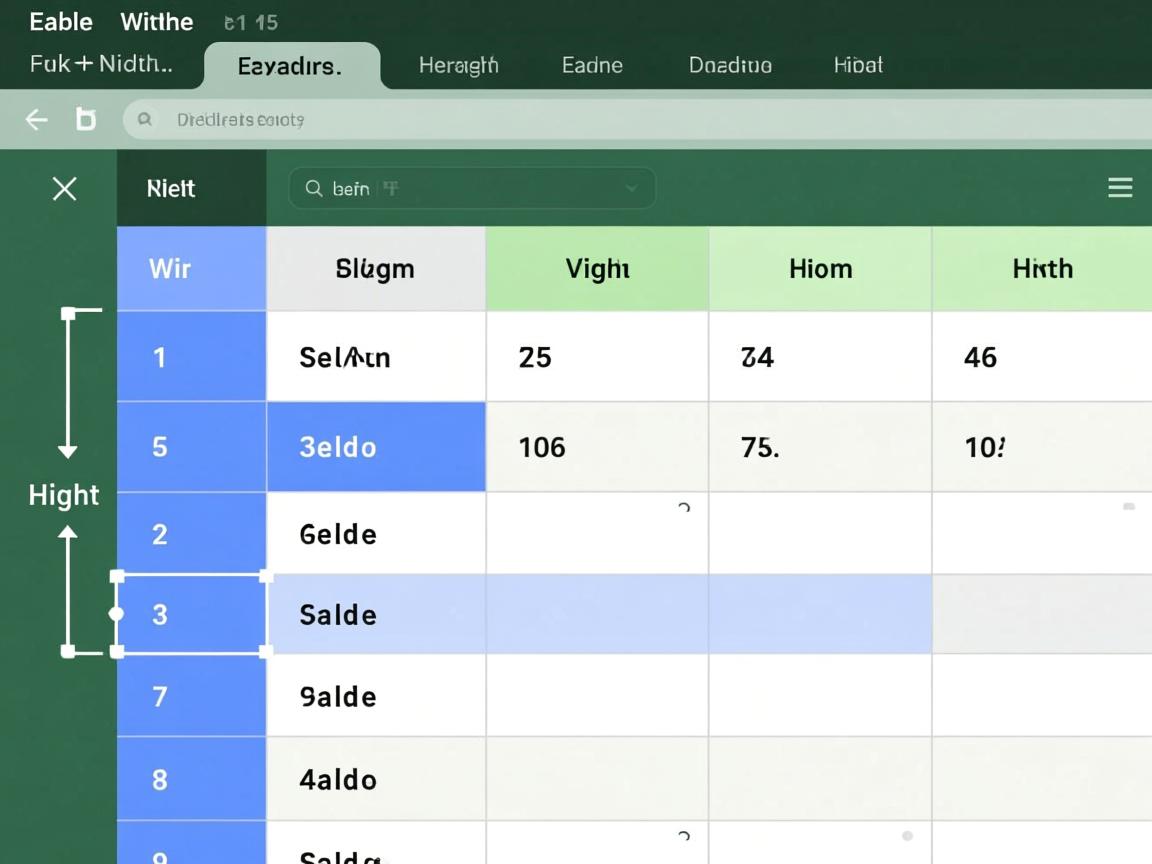Screen dimensions: 1152x864
Task: Select the highlighted '3eldo' cell
Action: [376, 447]
